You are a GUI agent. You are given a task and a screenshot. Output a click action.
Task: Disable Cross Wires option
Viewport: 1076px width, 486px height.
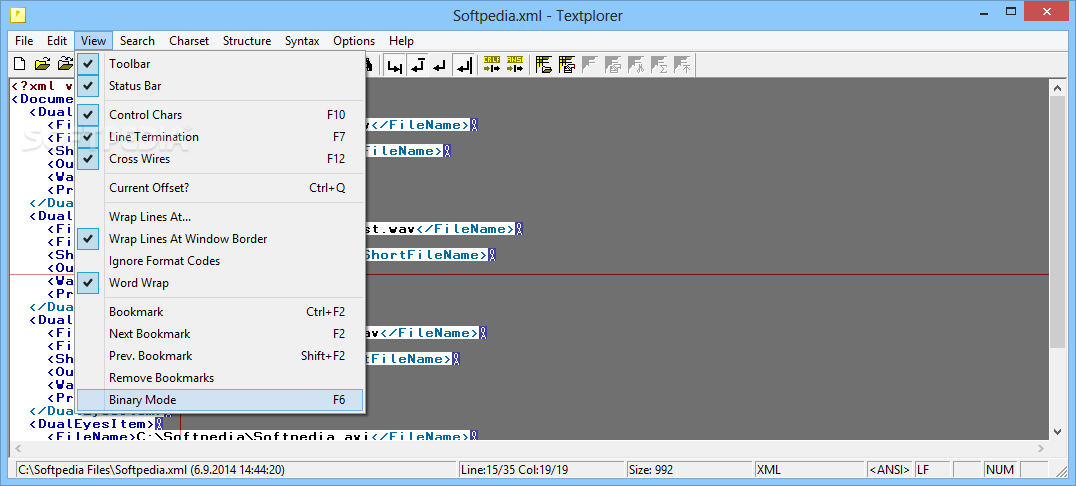coord(220,159)
